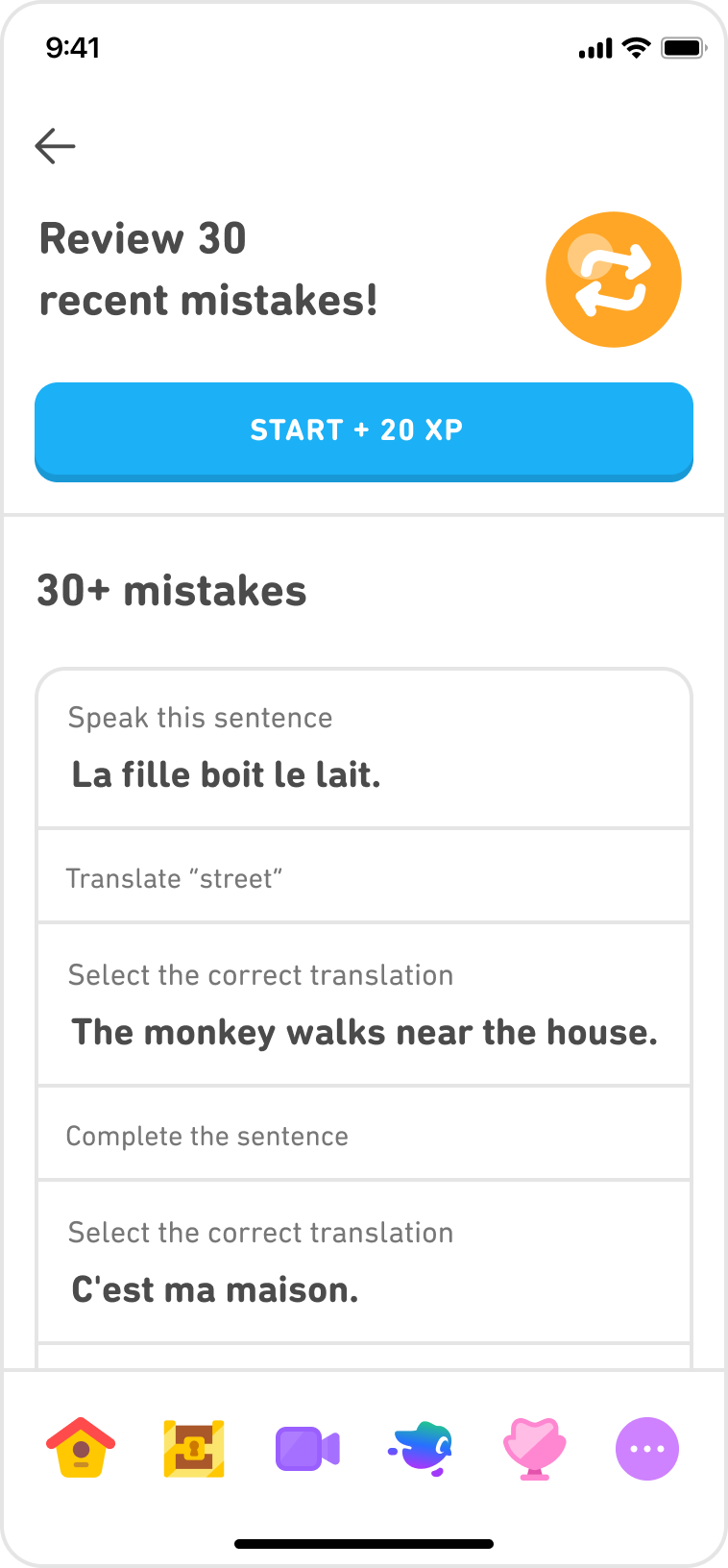Open the pink mirror icon

(x=534, y=1448)
